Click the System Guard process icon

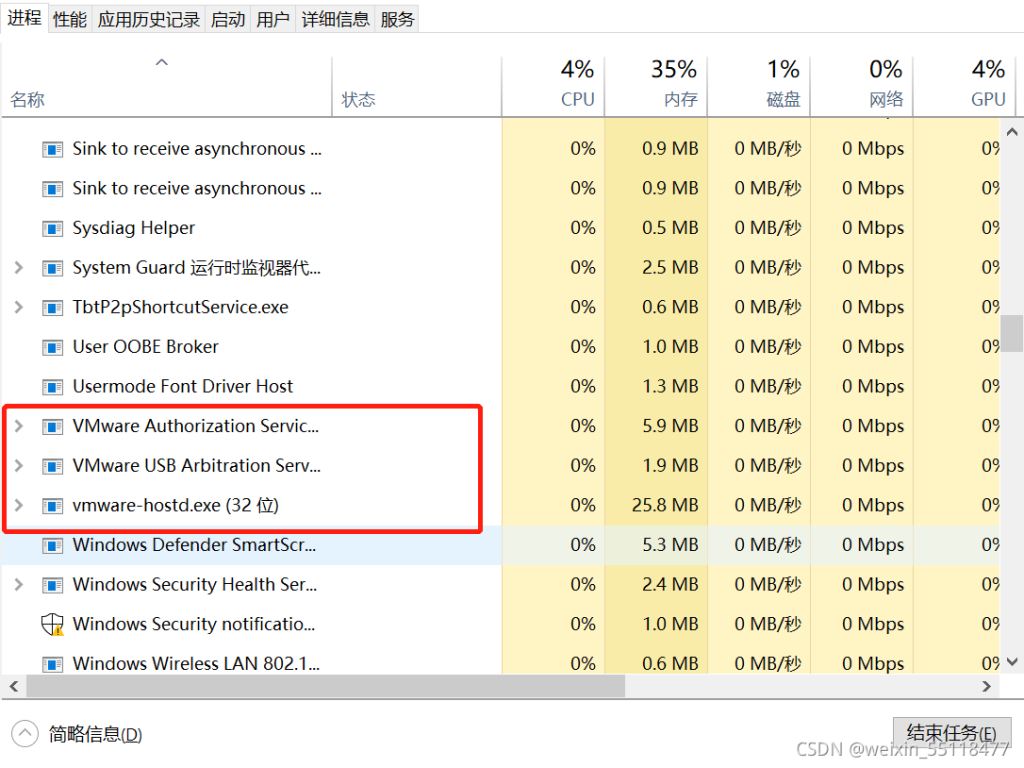(52, 268)
